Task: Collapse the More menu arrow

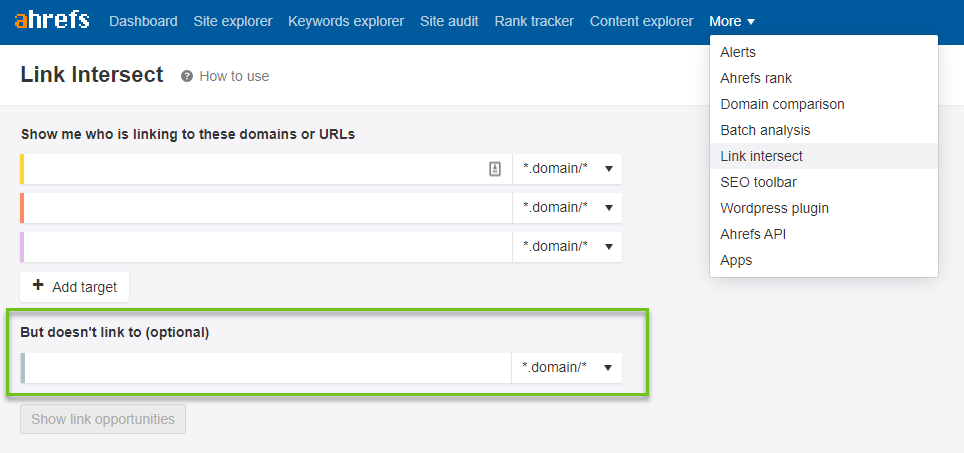Action: tap(751, 22)
